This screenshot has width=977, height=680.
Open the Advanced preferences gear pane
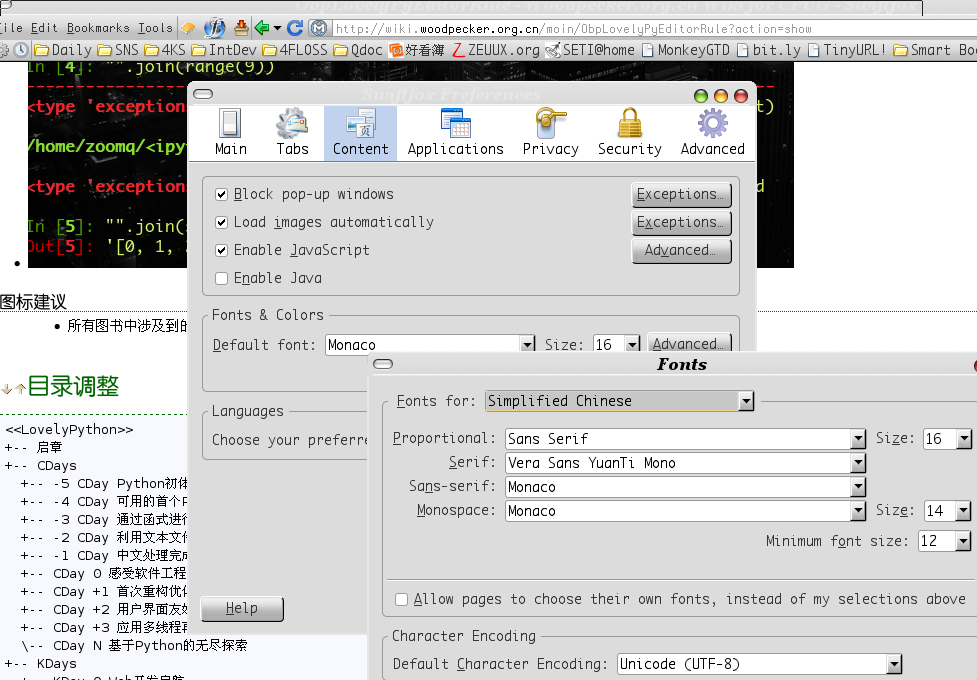(712, 133)
